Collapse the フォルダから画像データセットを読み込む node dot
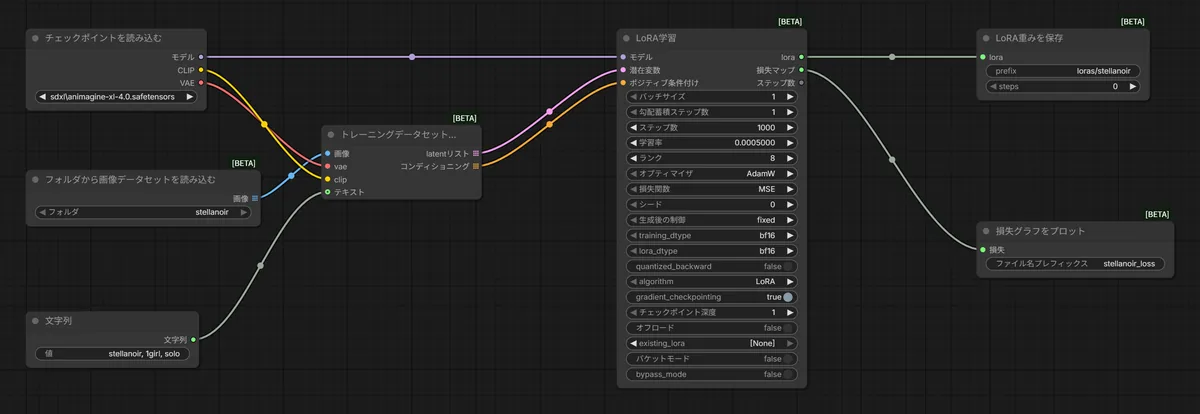This screenshot has height=414, width=1200. click(35, 180)
